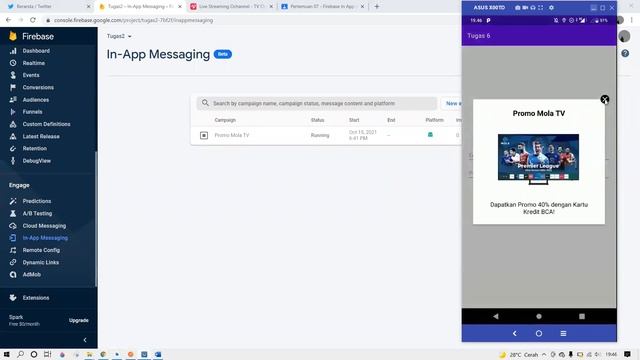
Task: Open the Promo Mola TV campaign row
Action: pyautogui.click(x=326, y=135)
